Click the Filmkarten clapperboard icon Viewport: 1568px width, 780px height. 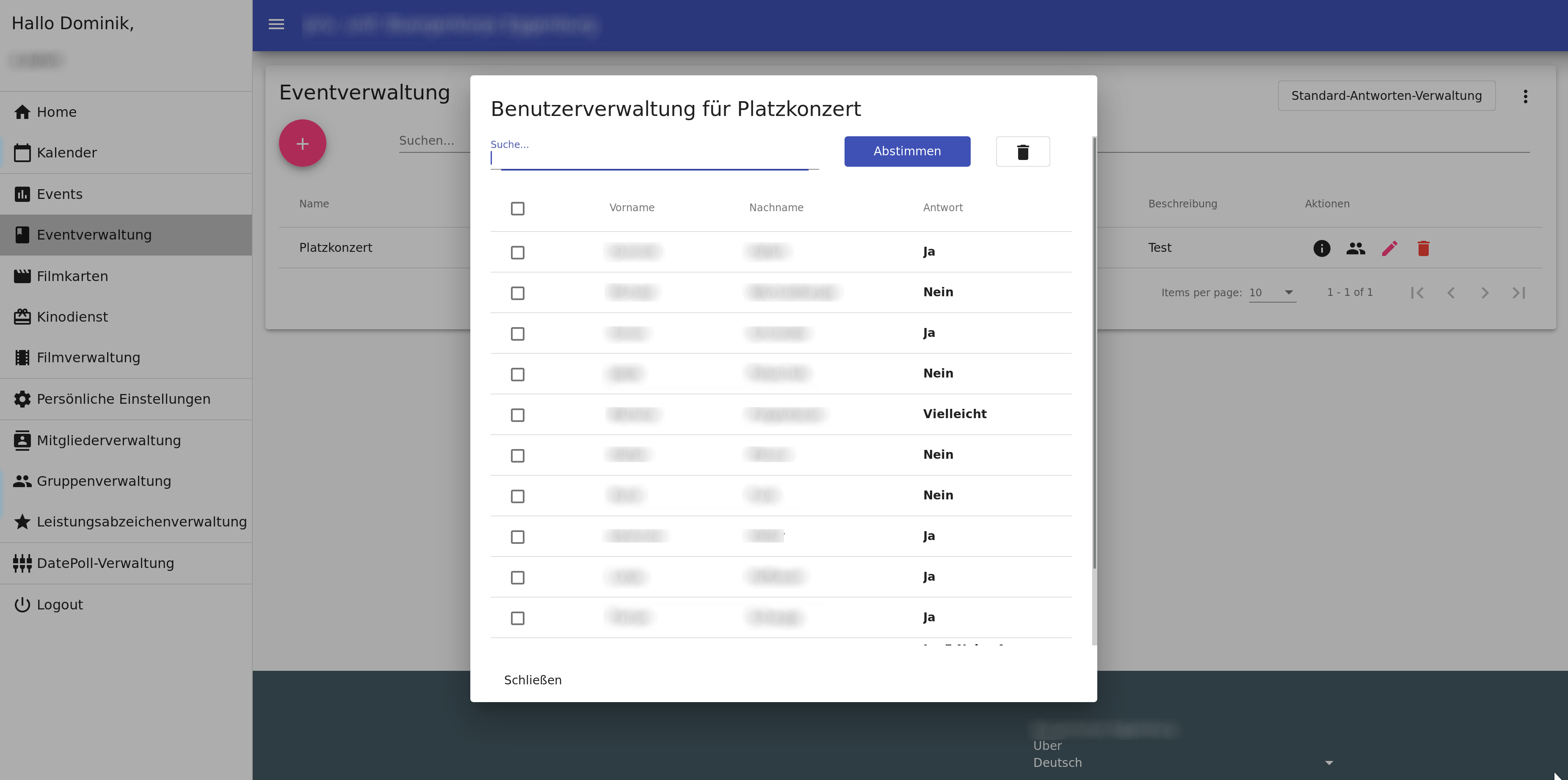pos(22,276)
